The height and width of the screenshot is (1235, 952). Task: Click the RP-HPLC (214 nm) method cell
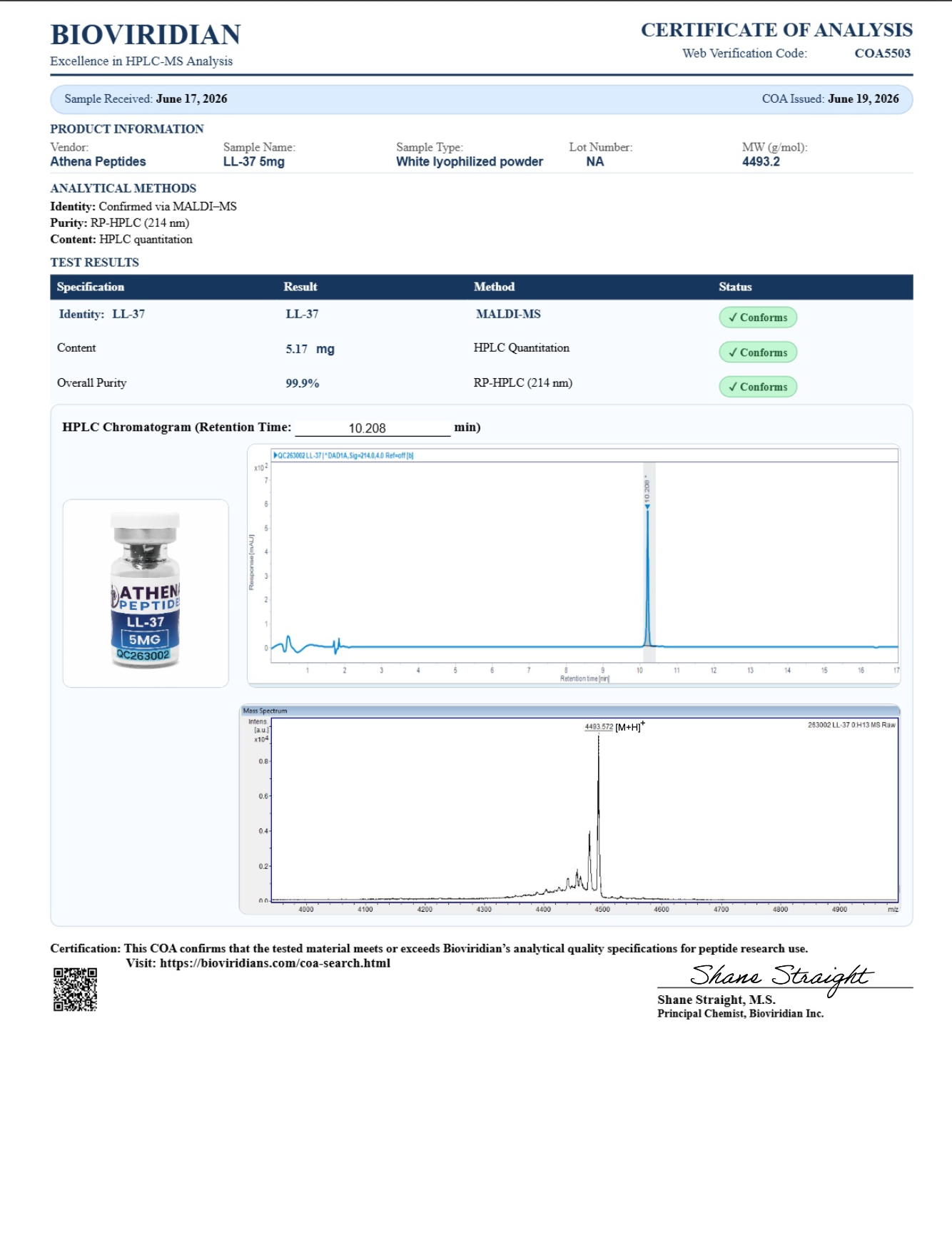point(523,382)
